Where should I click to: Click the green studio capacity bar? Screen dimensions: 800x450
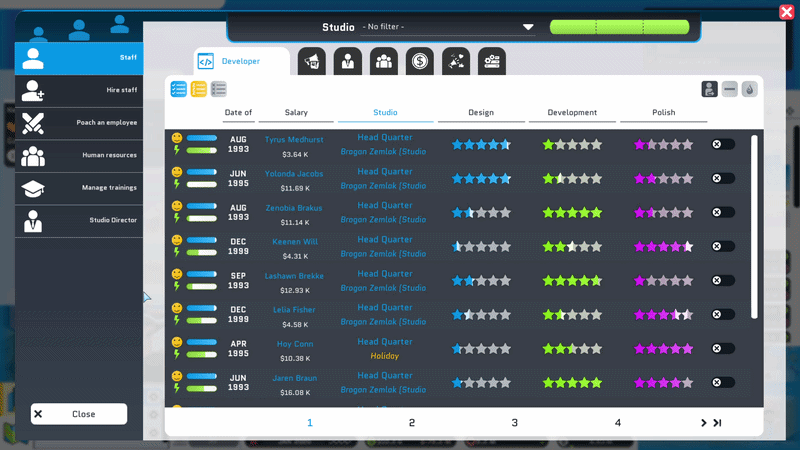[619, 27]
